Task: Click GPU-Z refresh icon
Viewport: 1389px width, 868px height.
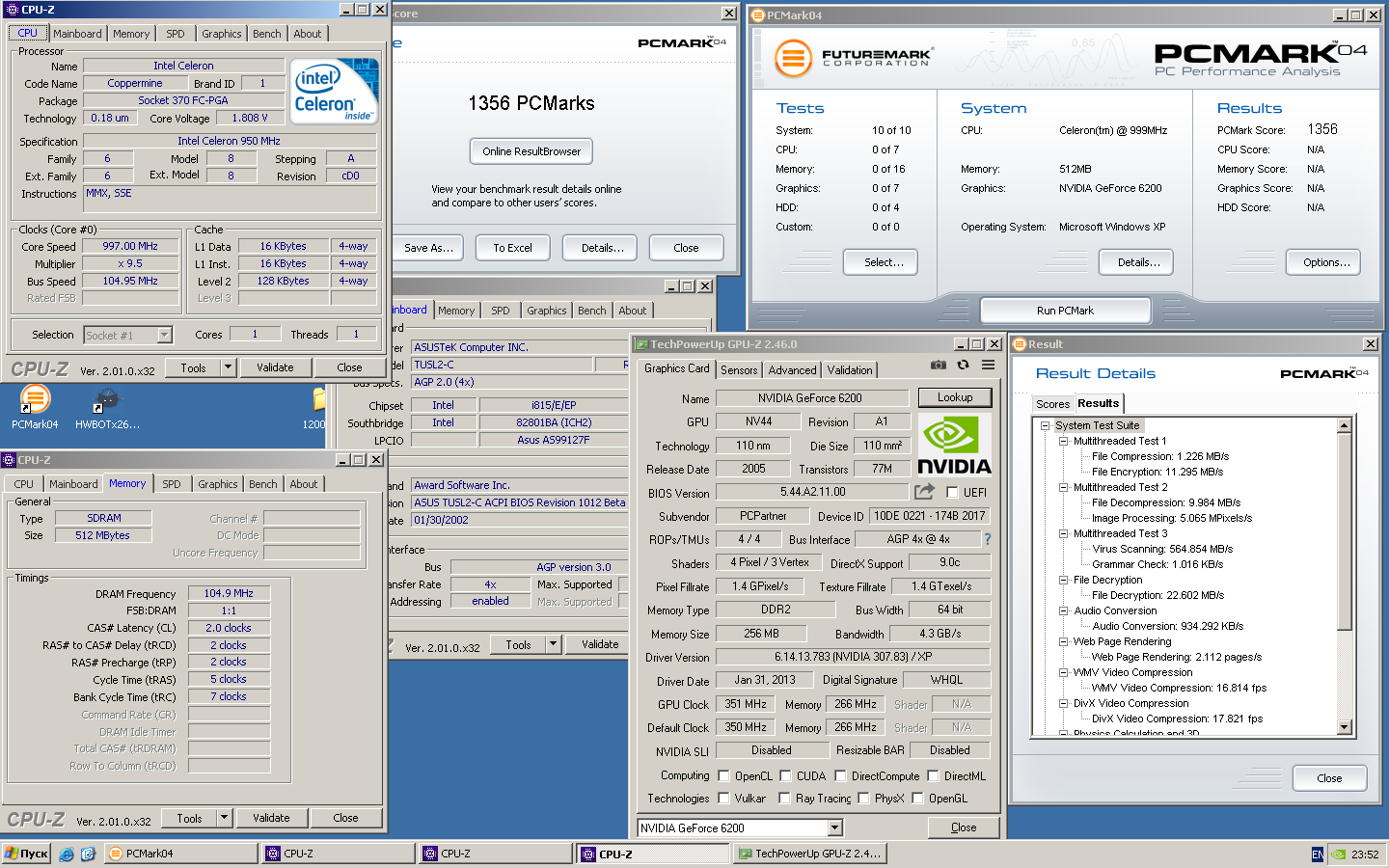Action: [x=963, y=365]
